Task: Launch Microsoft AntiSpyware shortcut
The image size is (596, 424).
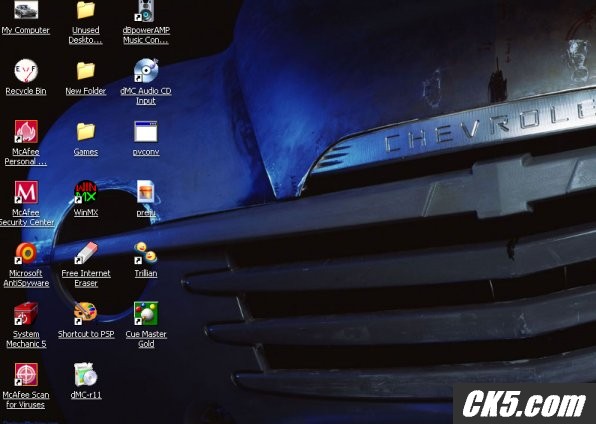Action: [x=26, y=253]
